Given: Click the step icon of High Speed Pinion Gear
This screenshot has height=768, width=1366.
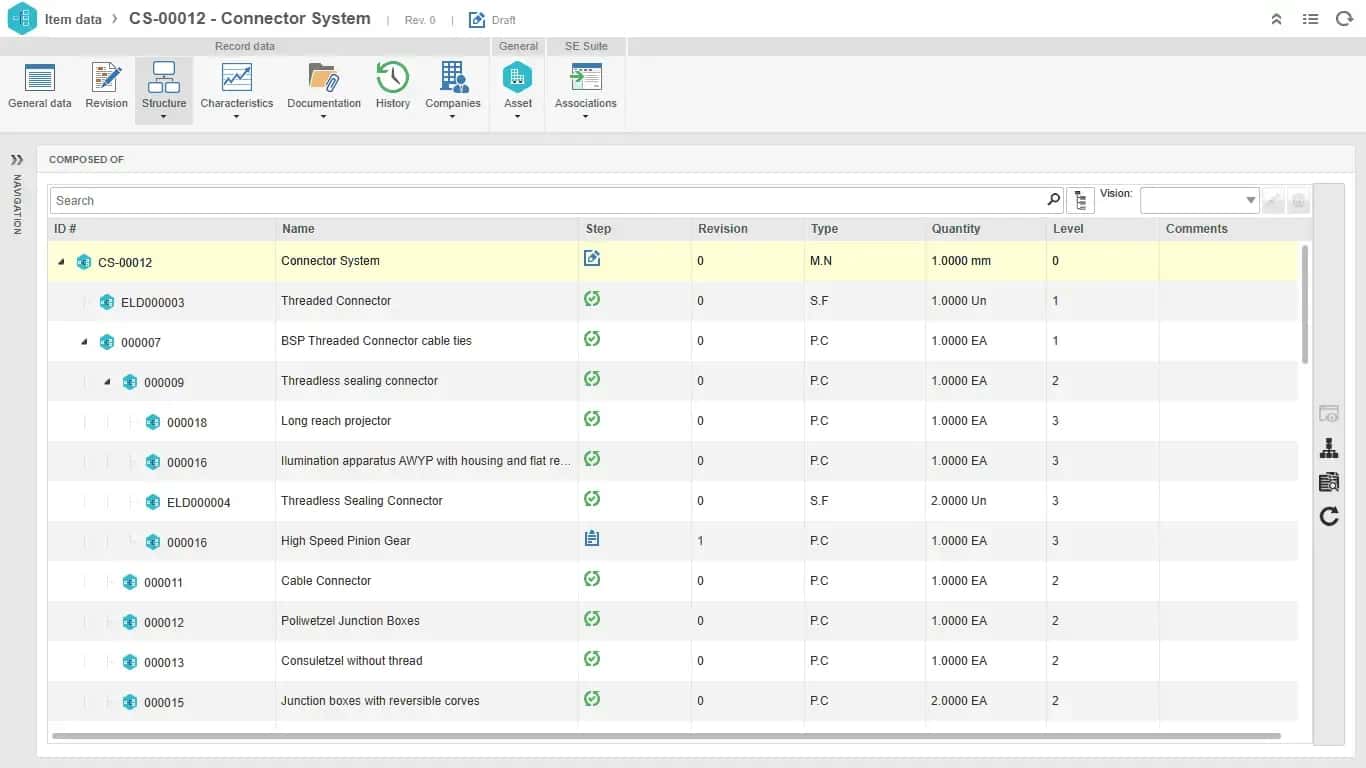Looking at the screenshot, I should [592, 539].
